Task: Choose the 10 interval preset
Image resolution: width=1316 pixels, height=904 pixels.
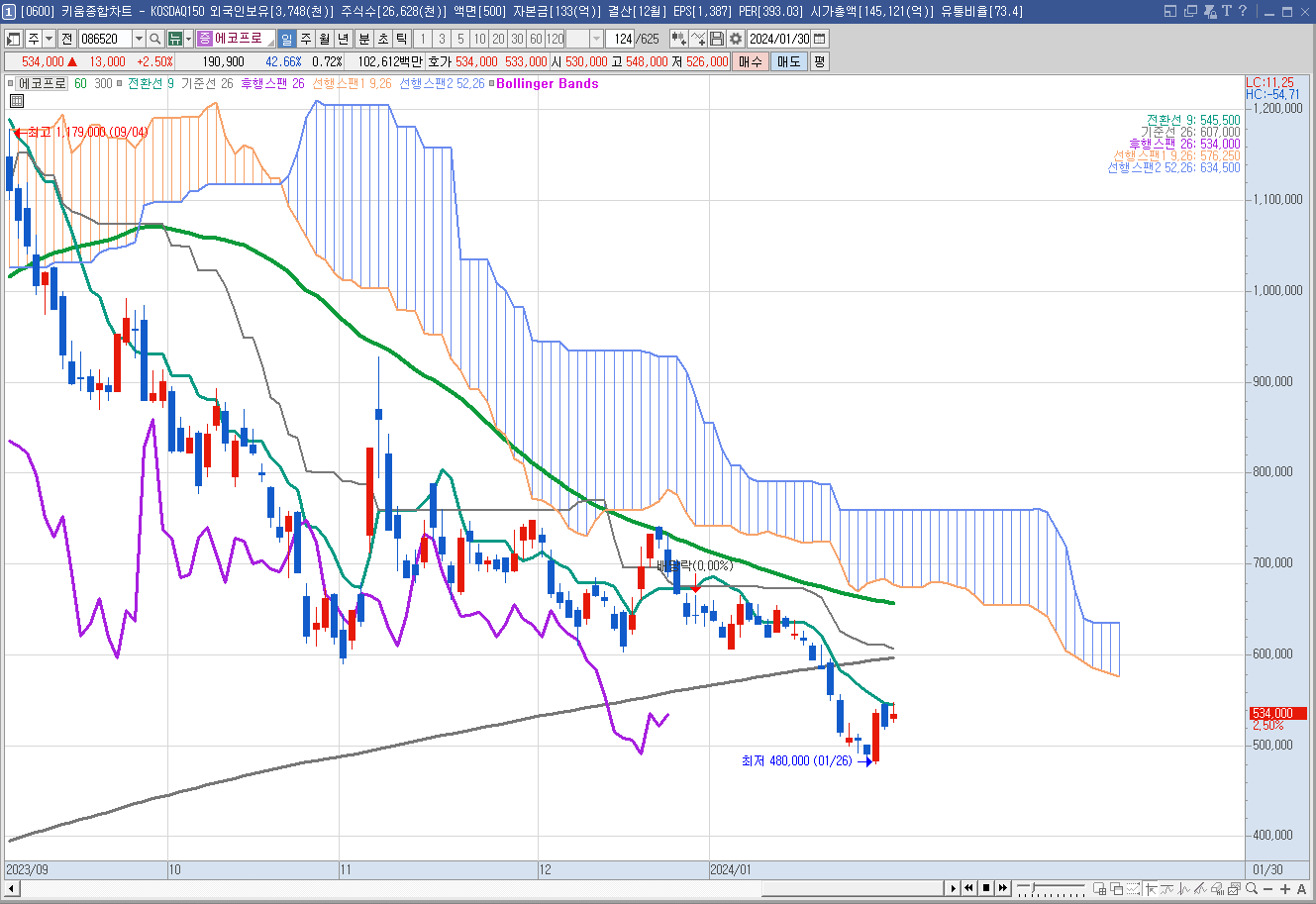Action: 479,39
